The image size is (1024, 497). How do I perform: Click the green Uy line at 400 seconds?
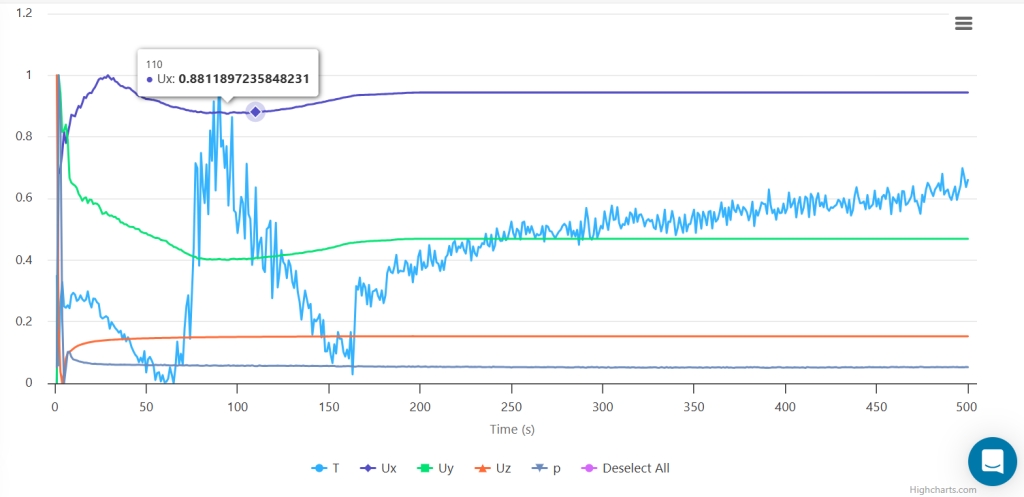785,239
